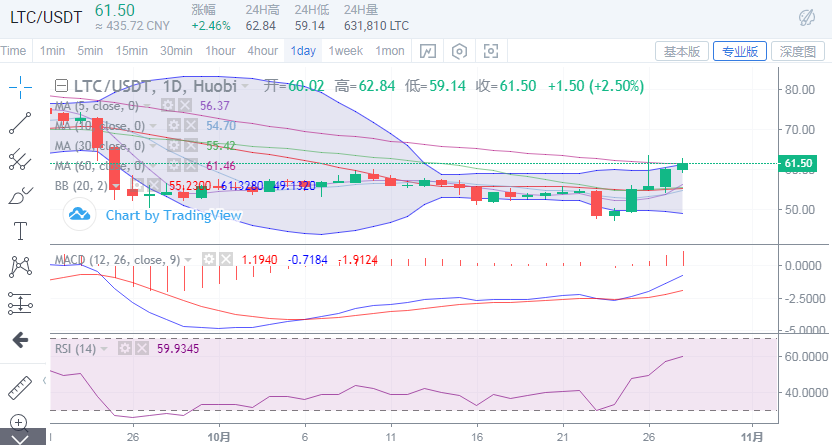Select the pitchfork drawing tool
The image size is (832, 445).
tap(20, 159)
